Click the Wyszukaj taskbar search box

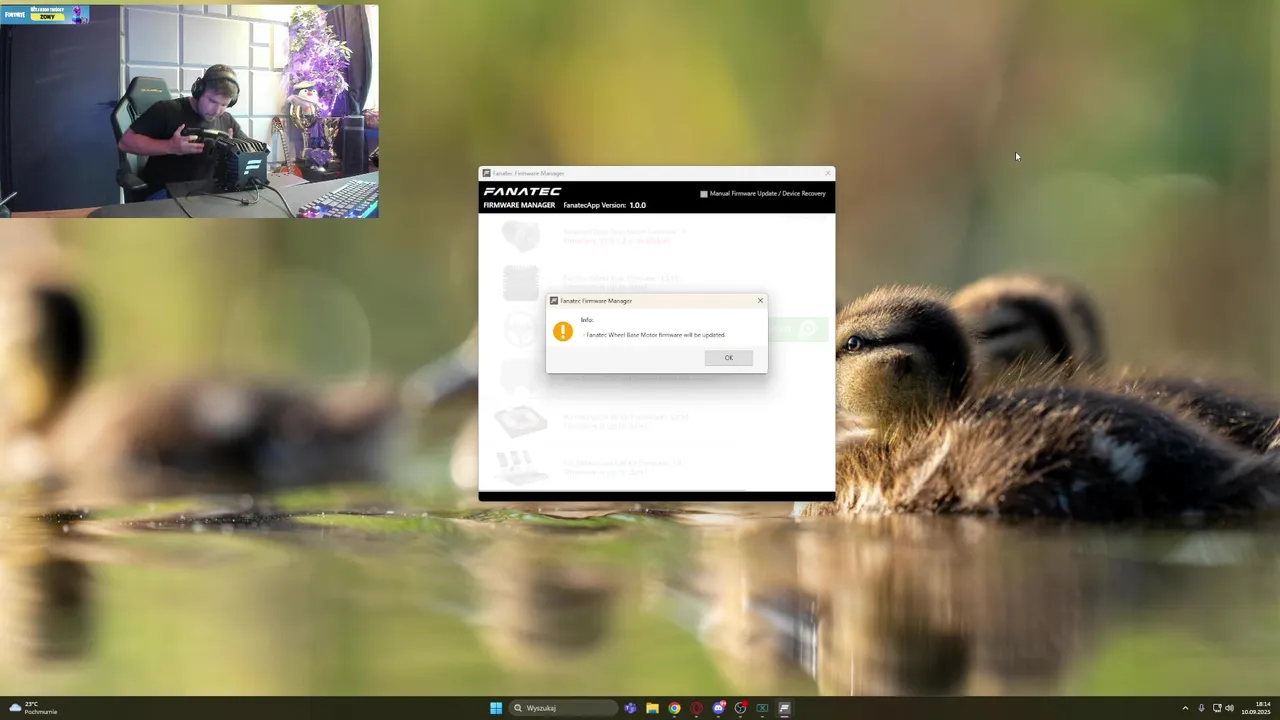(563, 708)
